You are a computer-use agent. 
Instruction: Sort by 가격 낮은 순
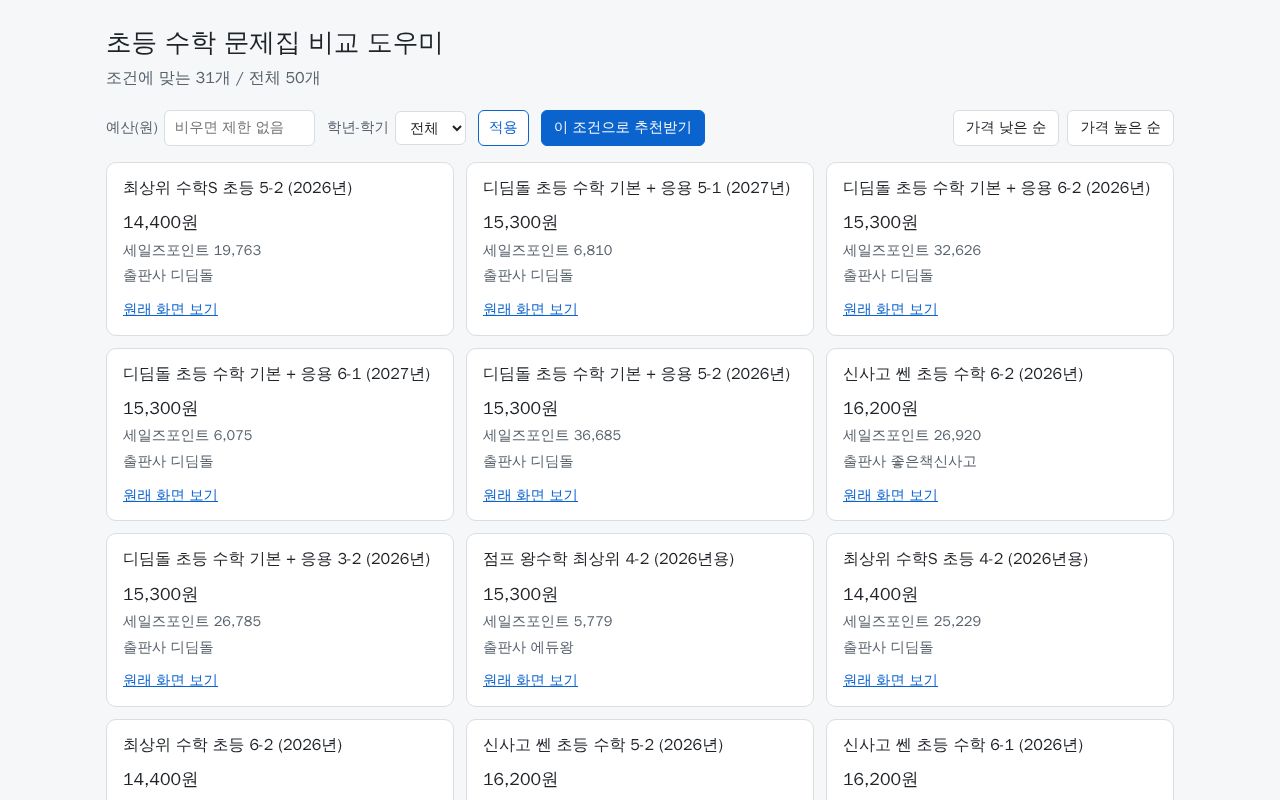[1006, 128]
